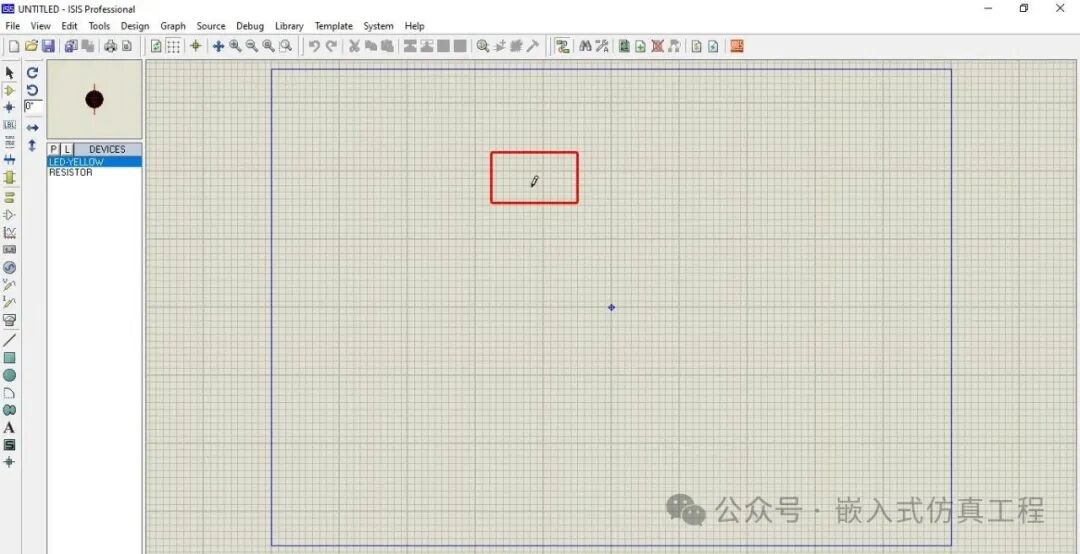1080x554 pixels.
Task: Redo the last undone action
Action: click(x=331, y=46)
